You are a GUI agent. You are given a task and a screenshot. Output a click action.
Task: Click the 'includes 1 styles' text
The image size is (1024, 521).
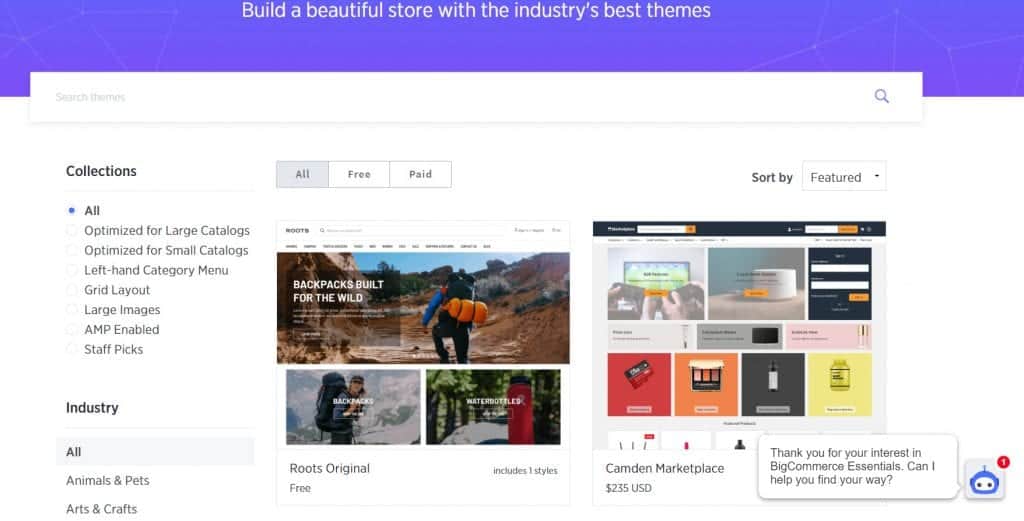(x=525, y=470)
